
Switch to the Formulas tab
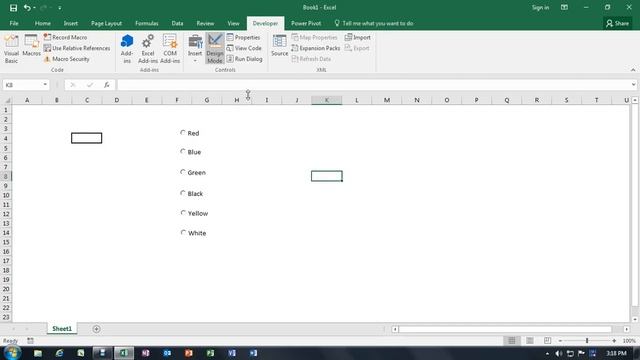(x=147, y=23)
